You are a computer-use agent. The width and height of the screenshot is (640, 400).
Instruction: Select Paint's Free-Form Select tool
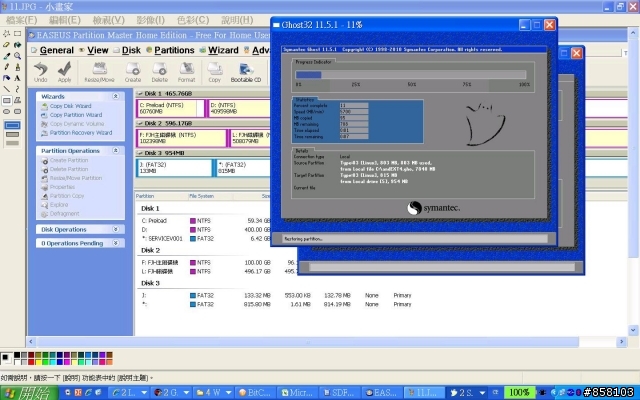7,33
